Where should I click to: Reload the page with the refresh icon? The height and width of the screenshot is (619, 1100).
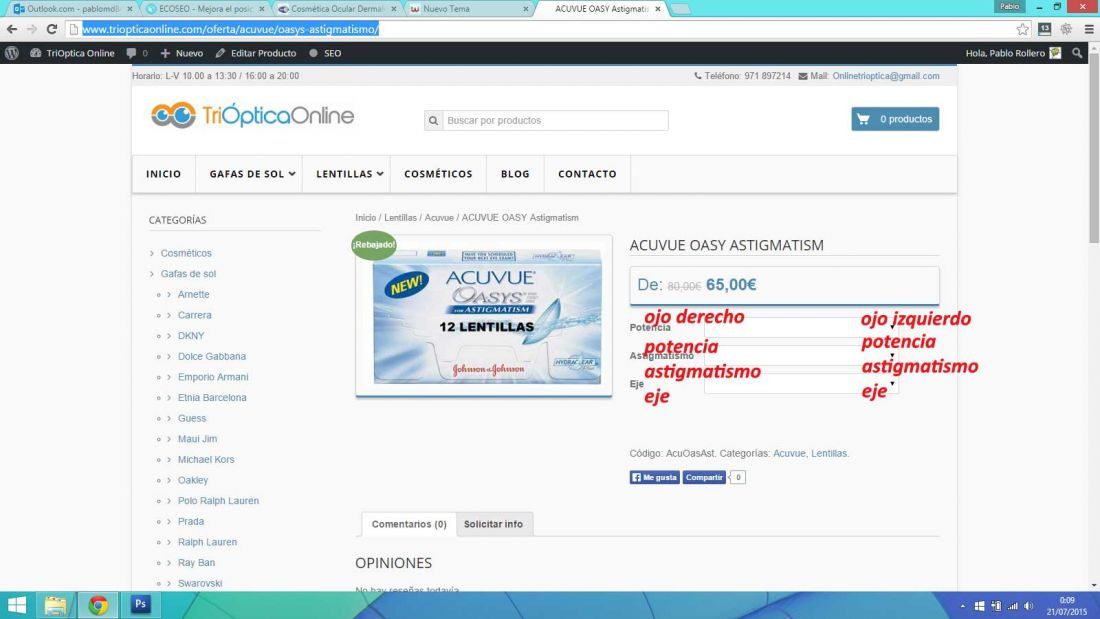point(52,29)
